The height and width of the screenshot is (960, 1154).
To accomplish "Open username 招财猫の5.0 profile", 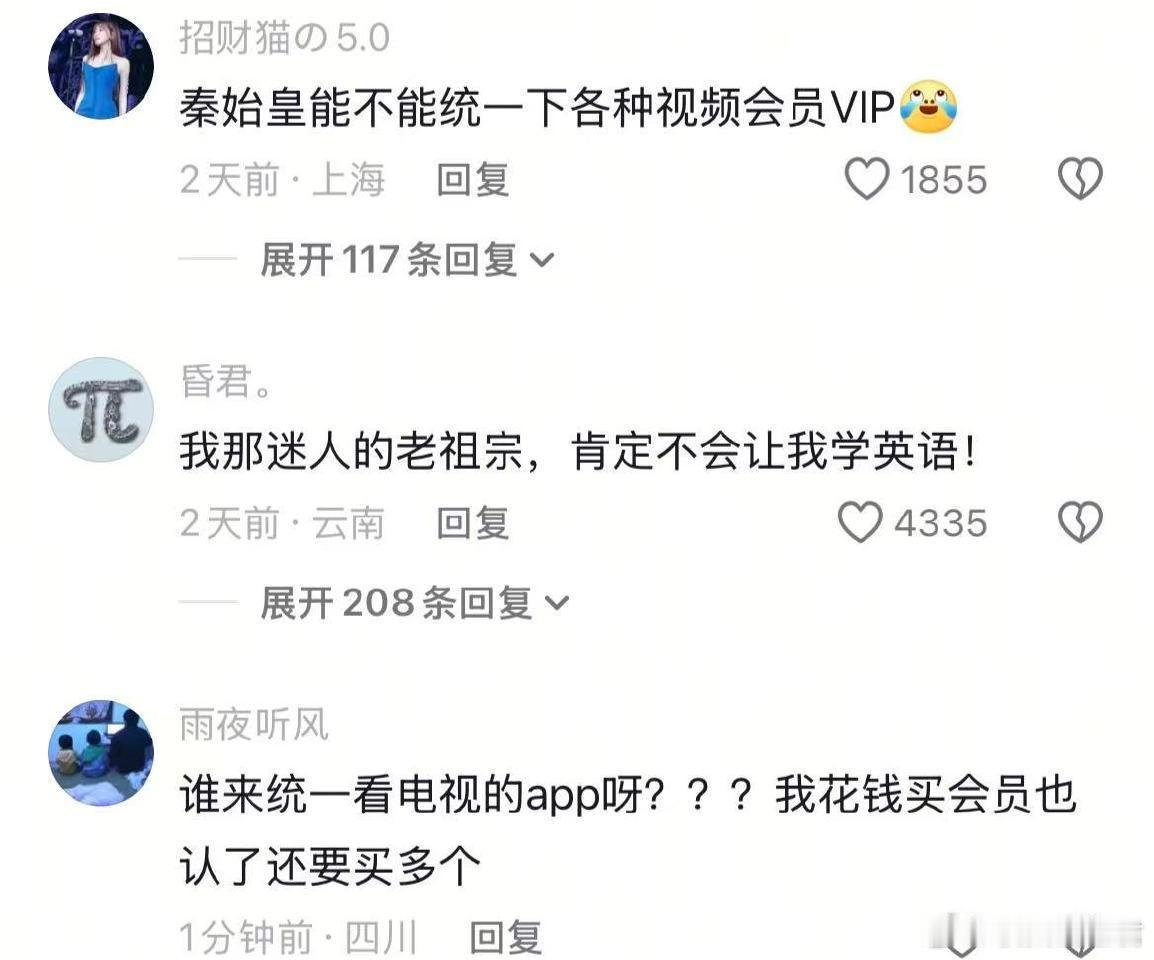I will pyautogui.click(x=285, y=37).
